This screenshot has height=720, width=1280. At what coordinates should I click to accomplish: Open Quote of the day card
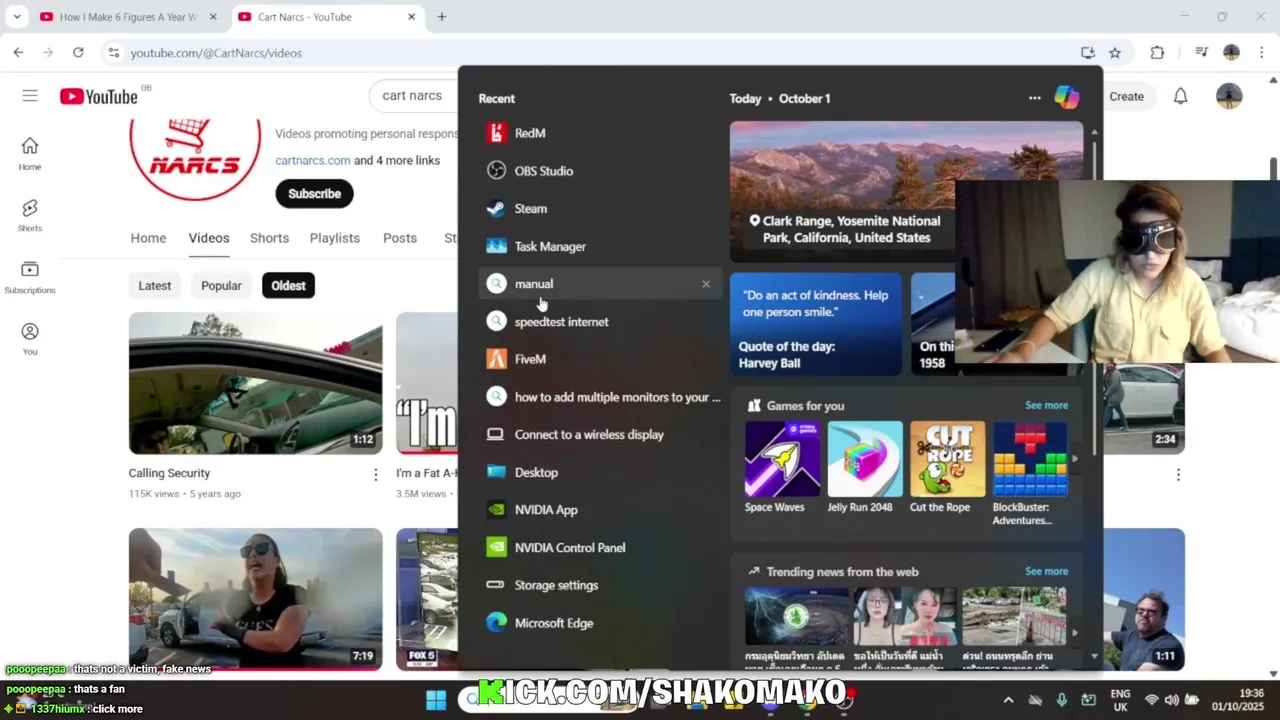point(816,324)
